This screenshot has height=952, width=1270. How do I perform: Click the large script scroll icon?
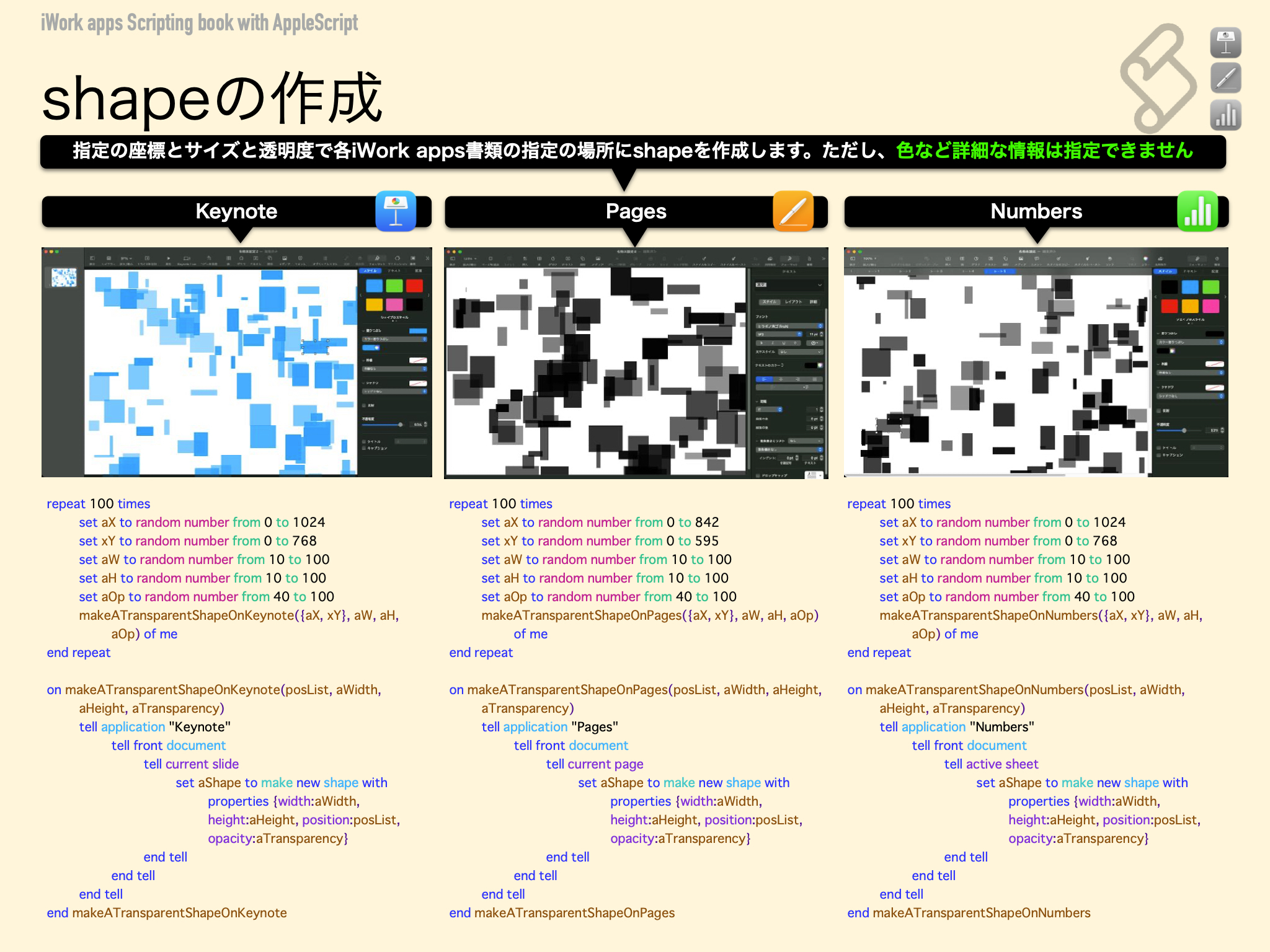[1158, 77]
